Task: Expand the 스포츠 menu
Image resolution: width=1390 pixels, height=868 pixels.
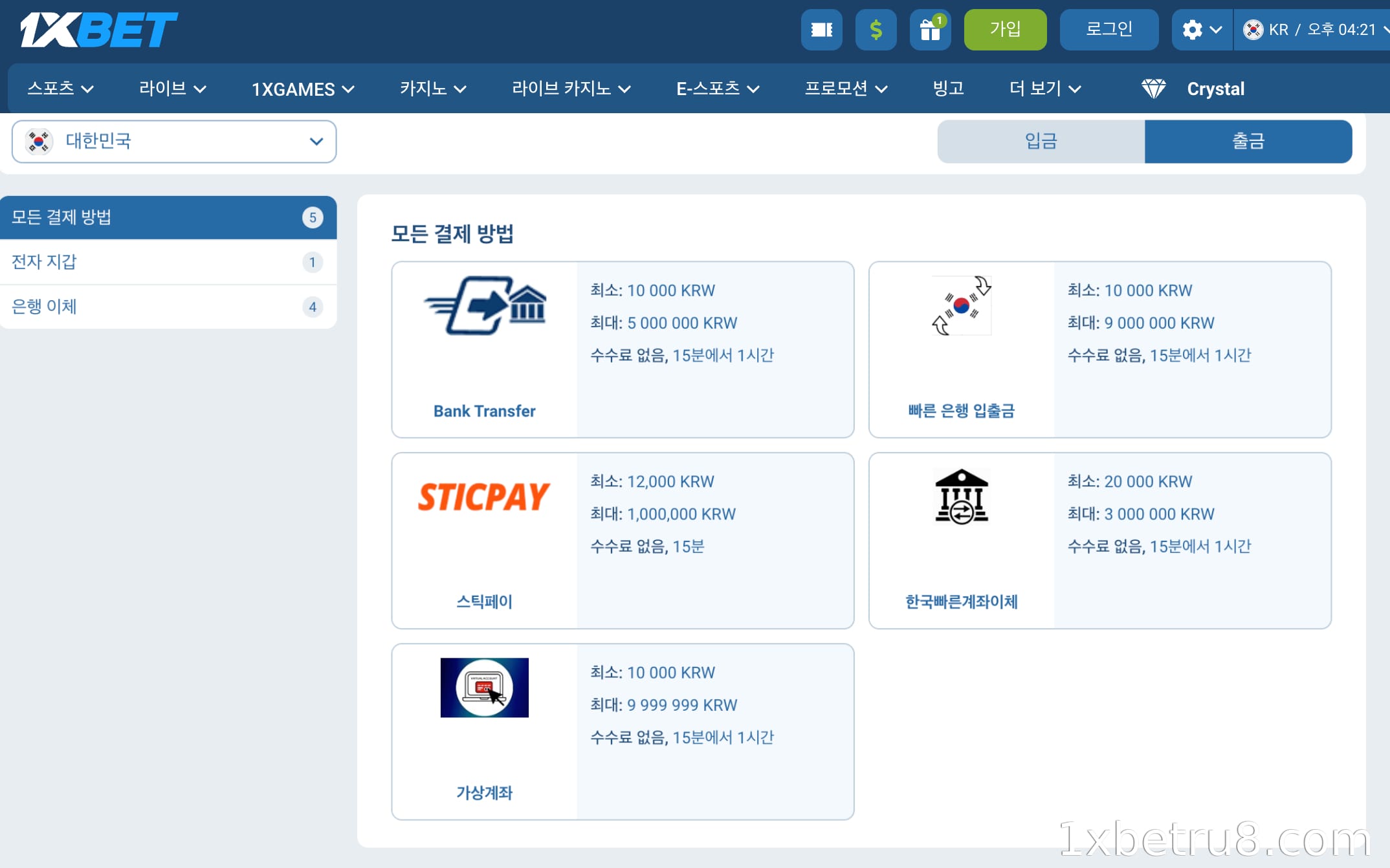Action: tap(60, 89)
